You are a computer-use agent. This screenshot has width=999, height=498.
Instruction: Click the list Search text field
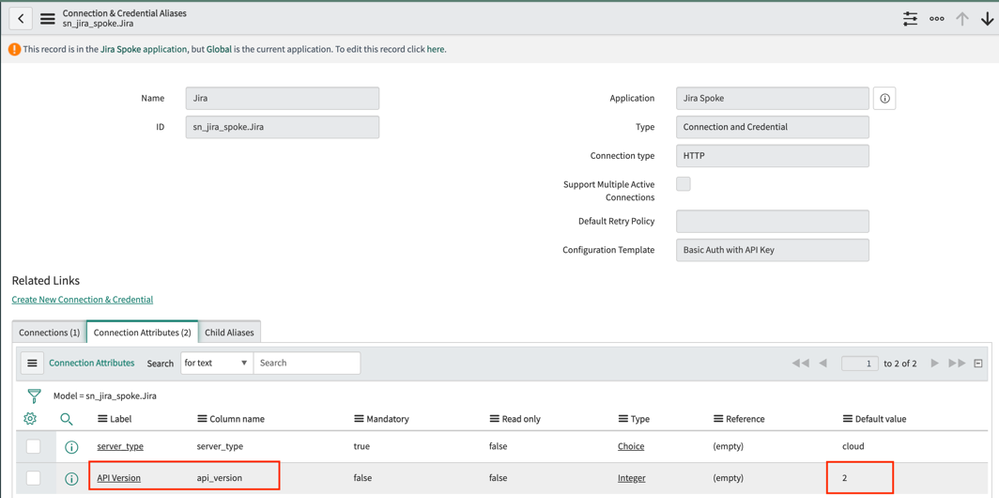pyautogui.click(x=306, y=362)
